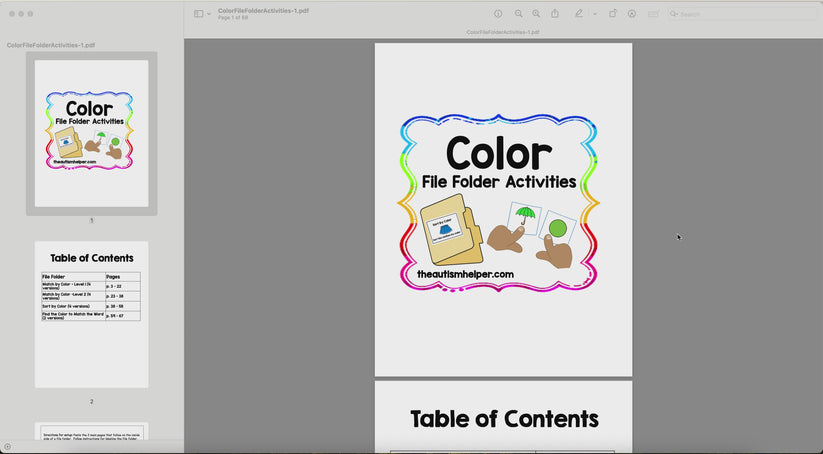823x454 pixels.
Task: Click page number label 1 under thumbnail
Action: 92,220
